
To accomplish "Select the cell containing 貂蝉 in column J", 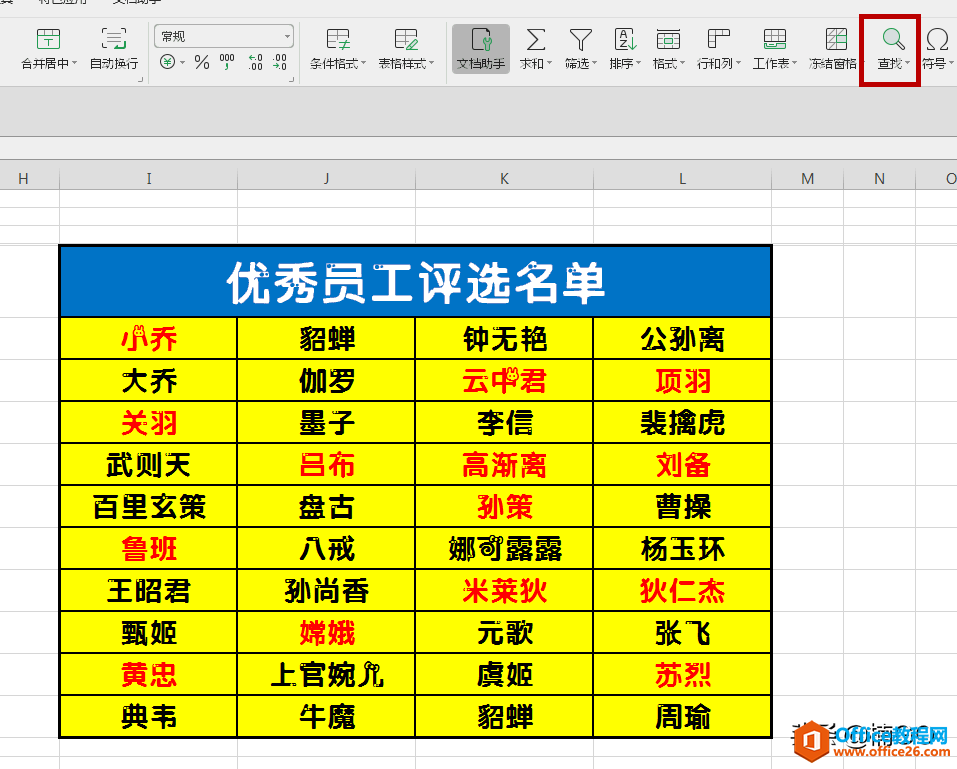I will (x=327, y=338).
